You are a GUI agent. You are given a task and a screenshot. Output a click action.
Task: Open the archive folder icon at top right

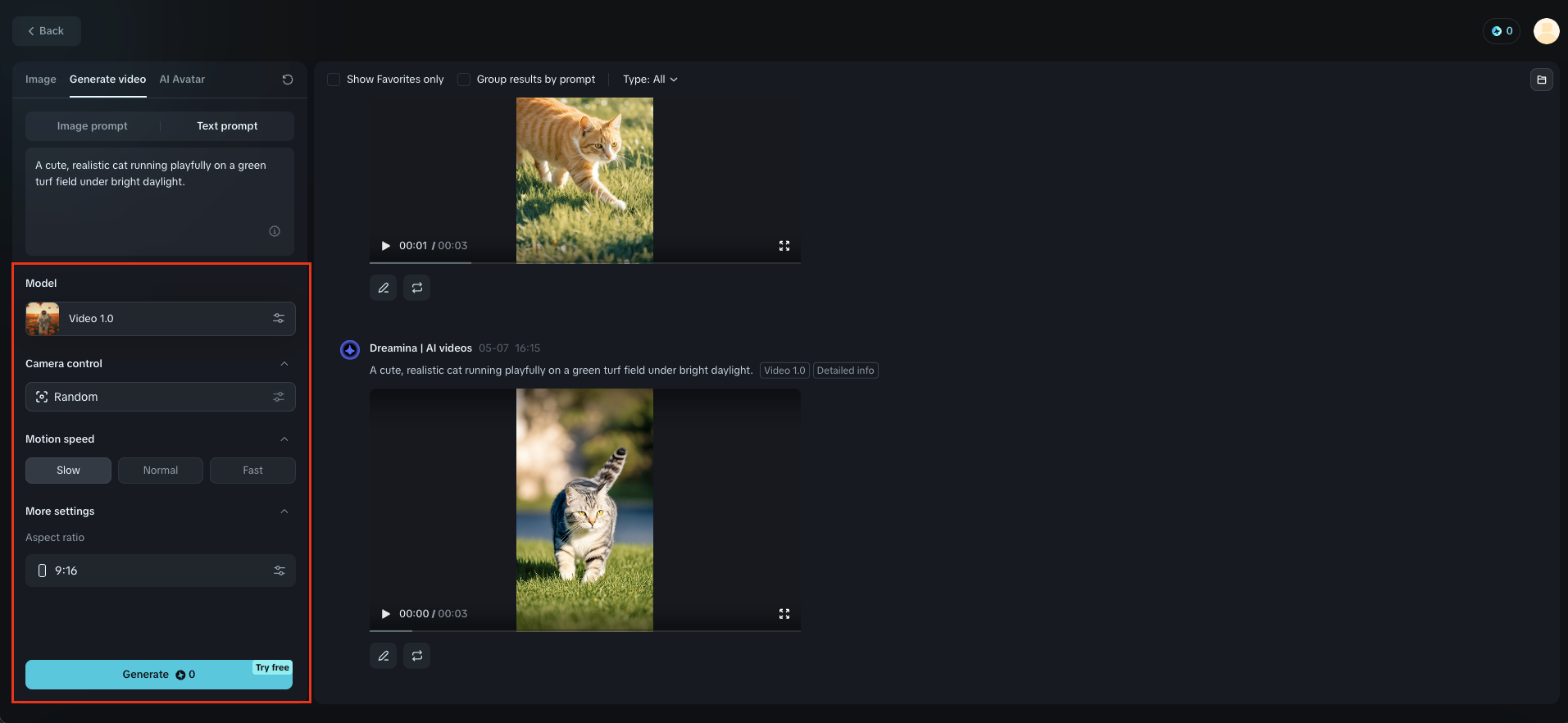coord(1541,80)
